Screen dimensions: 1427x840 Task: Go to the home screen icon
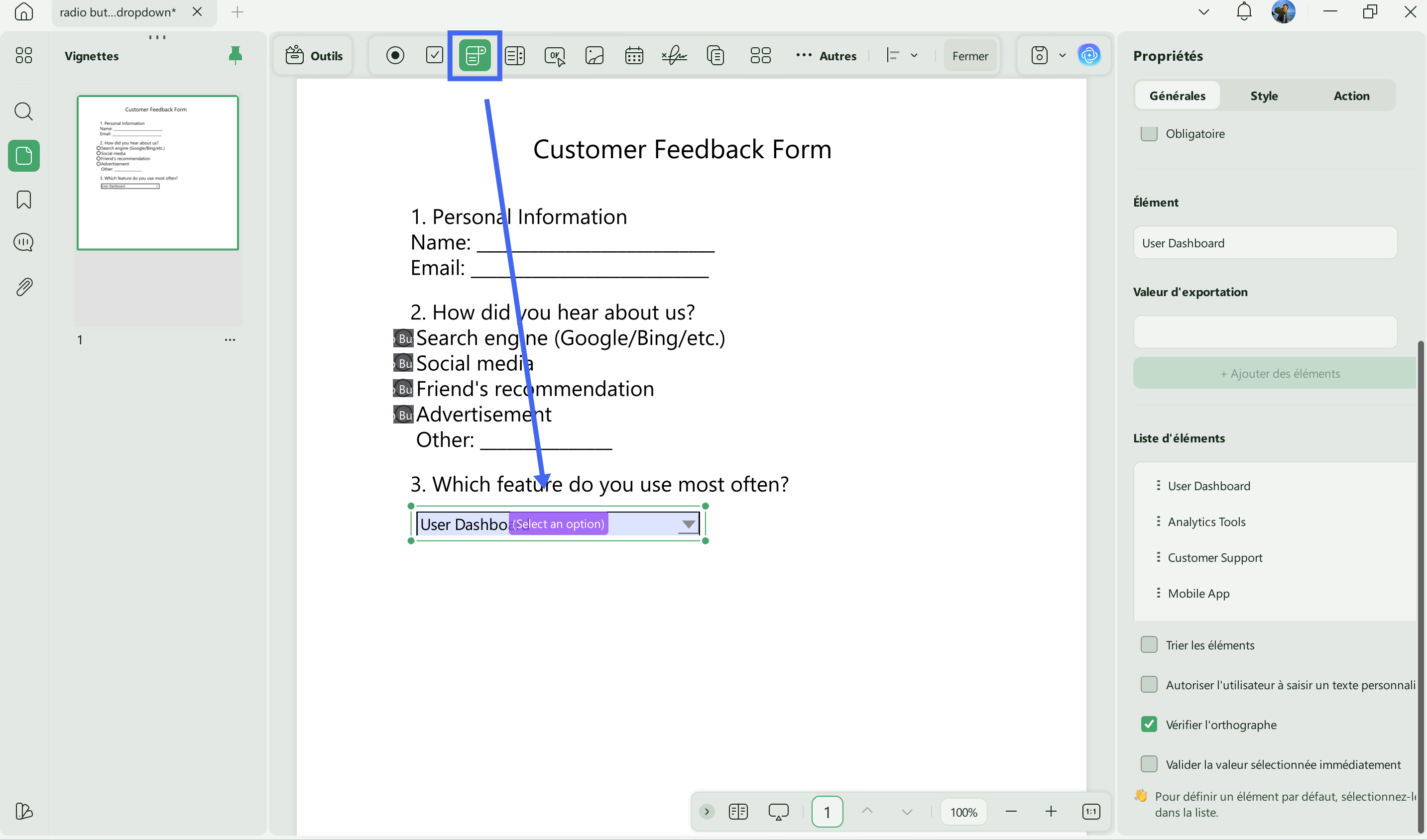click(x=24, y=11)
